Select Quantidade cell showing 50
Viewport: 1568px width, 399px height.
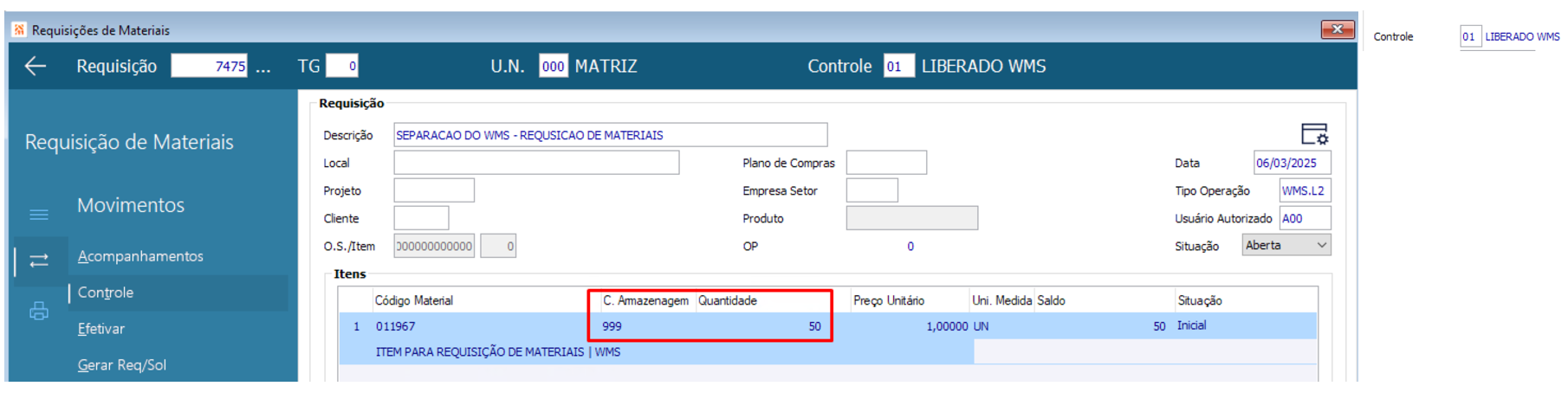point(814,326)
